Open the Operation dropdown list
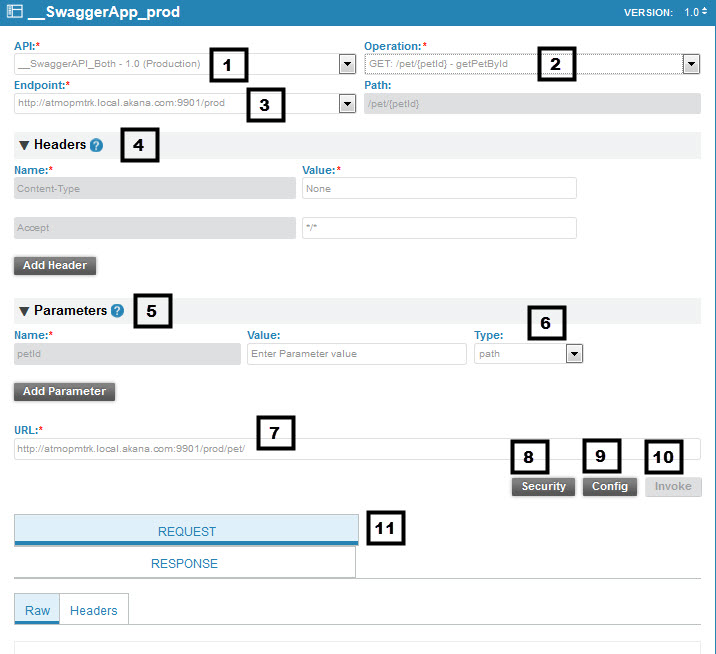The width and height of the screenshot is (716, 654). pyautogui.click(x=690, y=65)
